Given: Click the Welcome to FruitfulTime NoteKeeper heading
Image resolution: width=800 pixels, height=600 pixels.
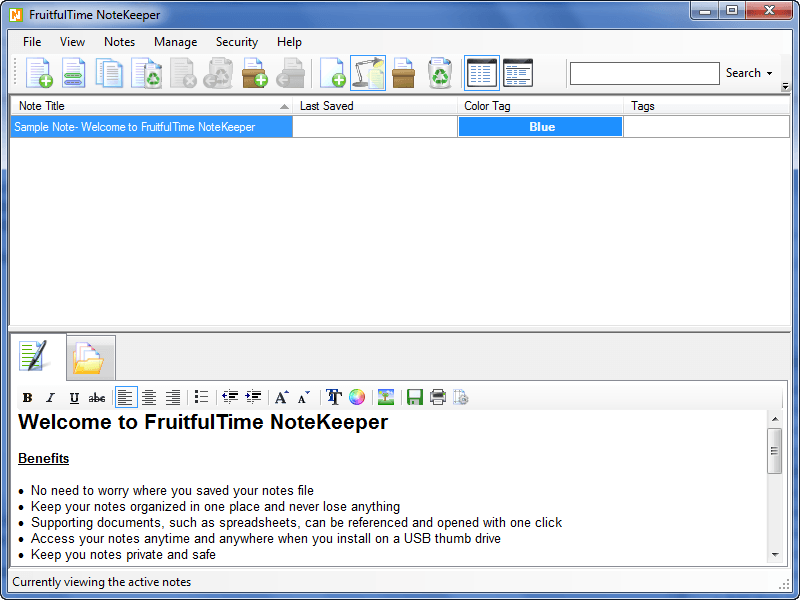Looking at the screenshot, I should (x=203, y=422).
